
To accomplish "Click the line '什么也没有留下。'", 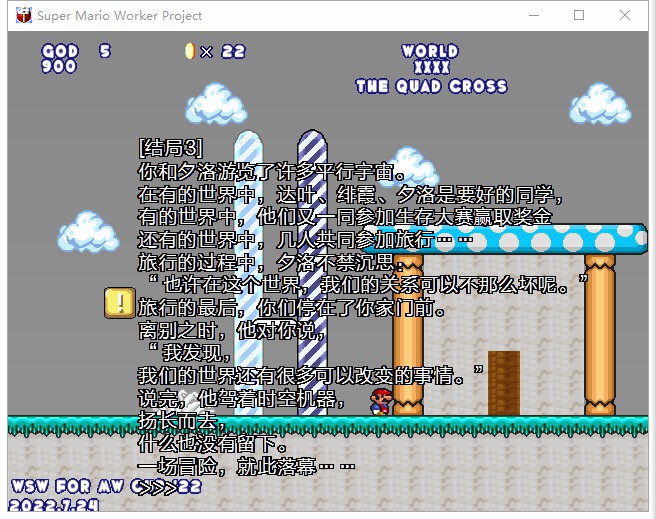I will 213,444.
